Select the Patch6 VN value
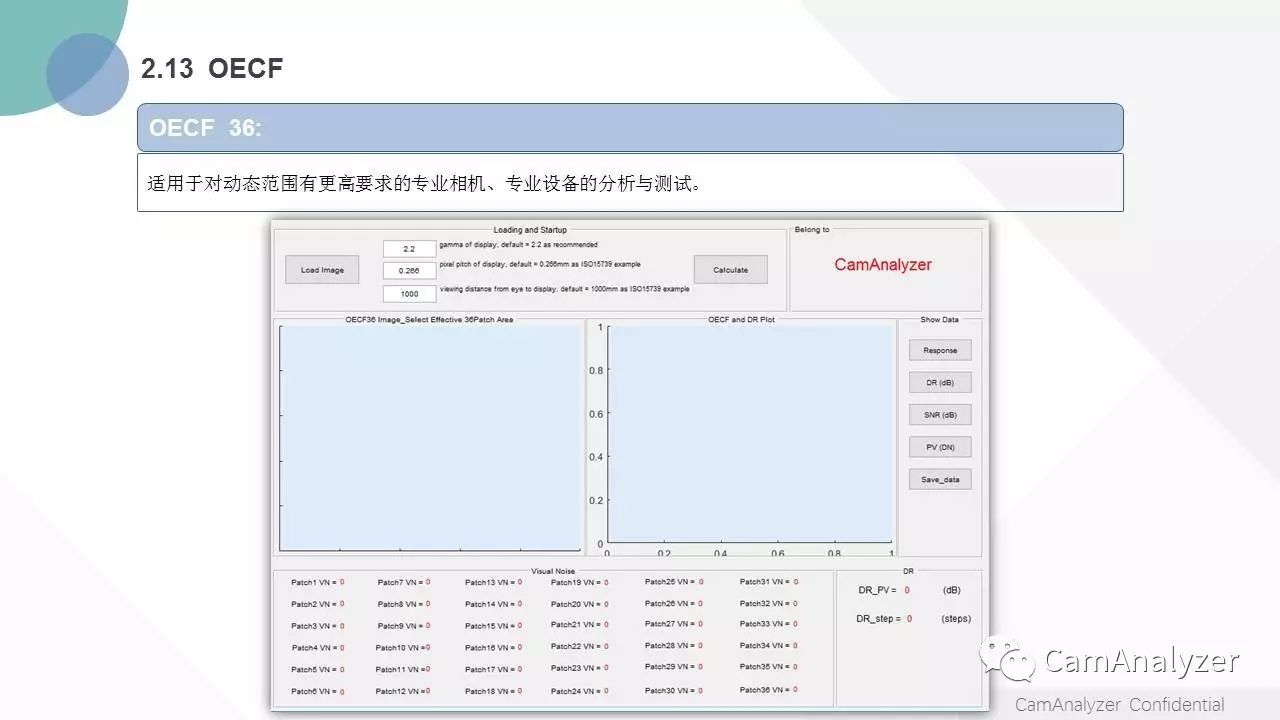Screen dimensions: 1280x720 click(x=342, y=691)
